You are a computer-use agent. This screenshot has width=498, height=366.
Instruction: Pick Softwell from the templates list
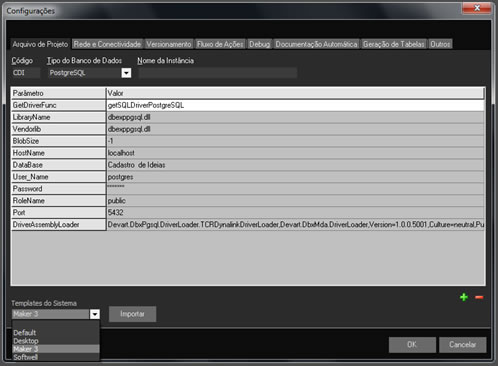point(26,357)
